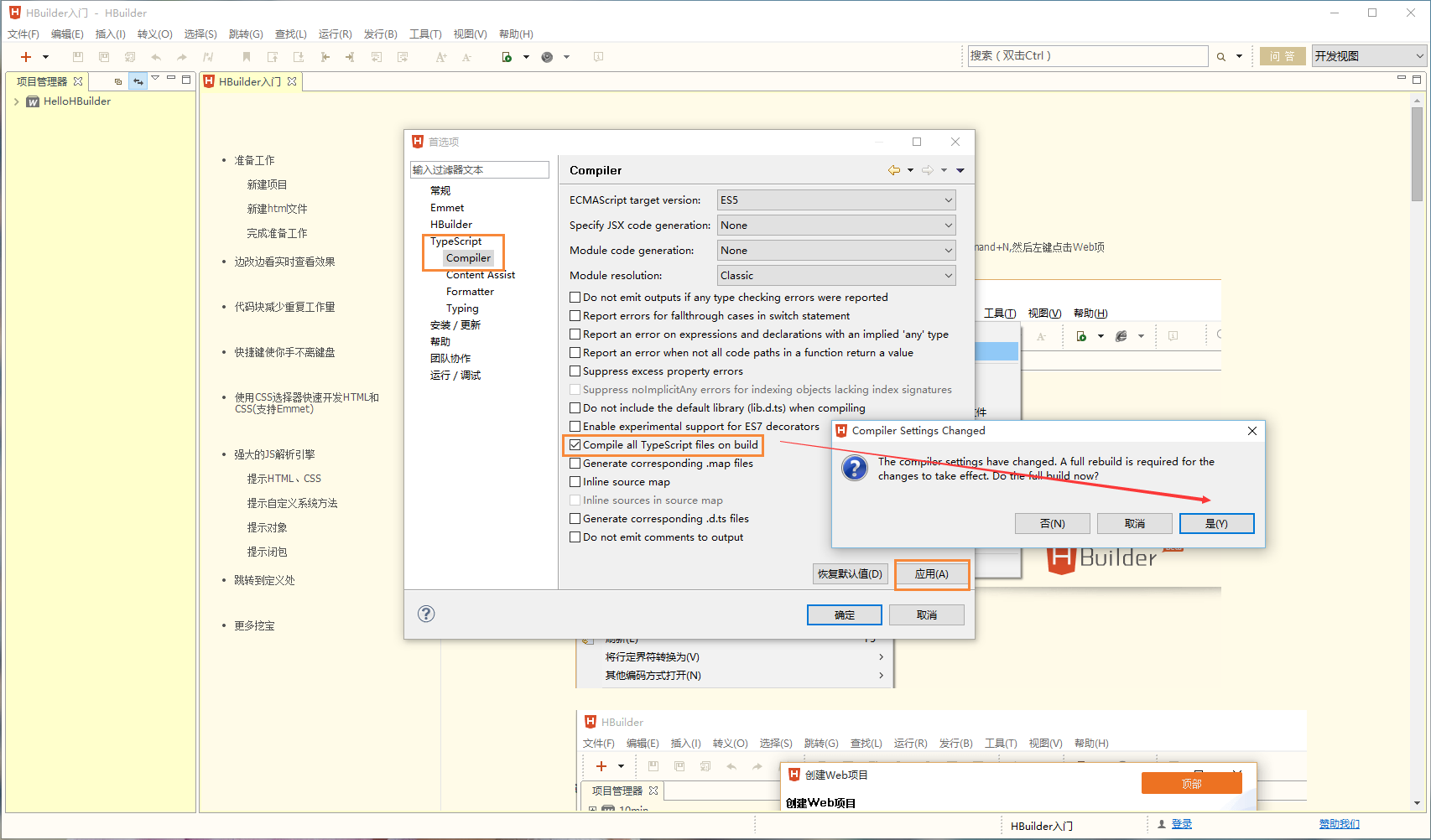Click the link-with-editor icon in project panel
Image resolution: width=1431 pixels, height=840 pixels.
tap(138, 80)
